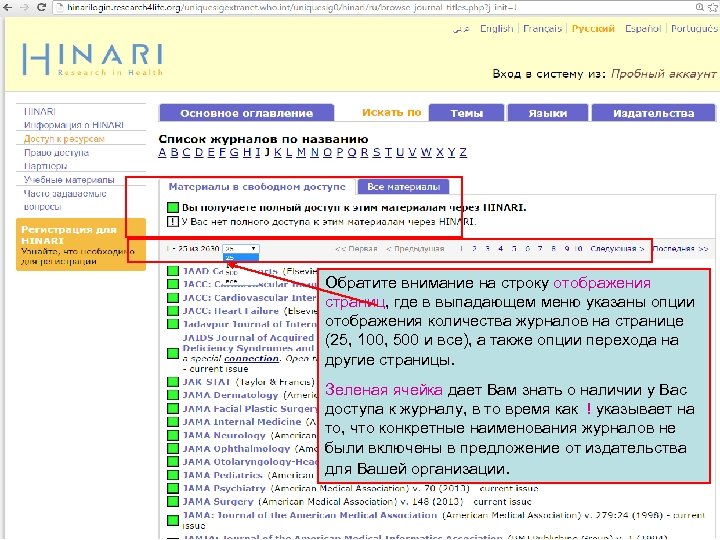Open the Издательства tab

tap(653, 113)
